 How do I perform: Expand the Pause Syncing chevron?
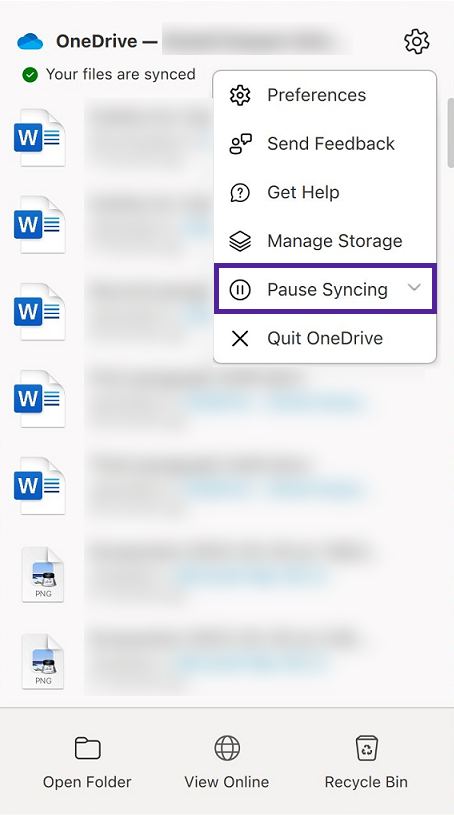pyautogui.click(x=414, y=287)
